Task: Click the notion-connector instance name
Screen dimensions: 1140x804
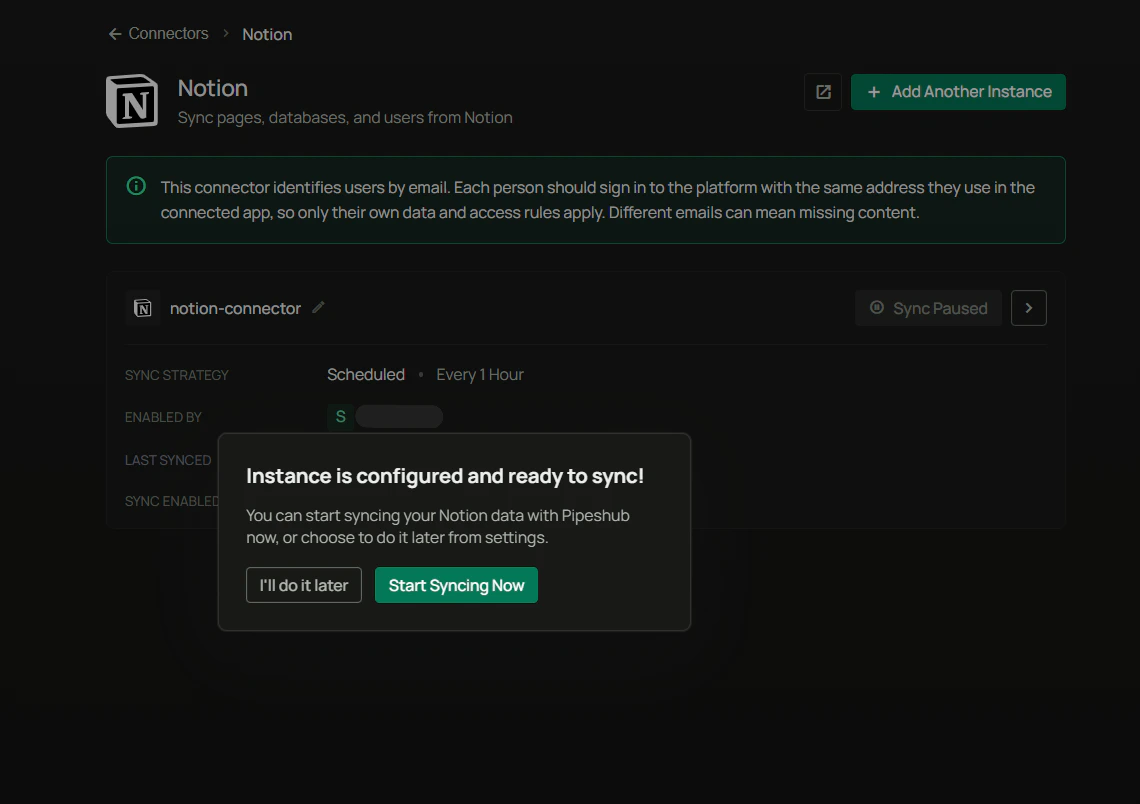Action: [235, 308]
